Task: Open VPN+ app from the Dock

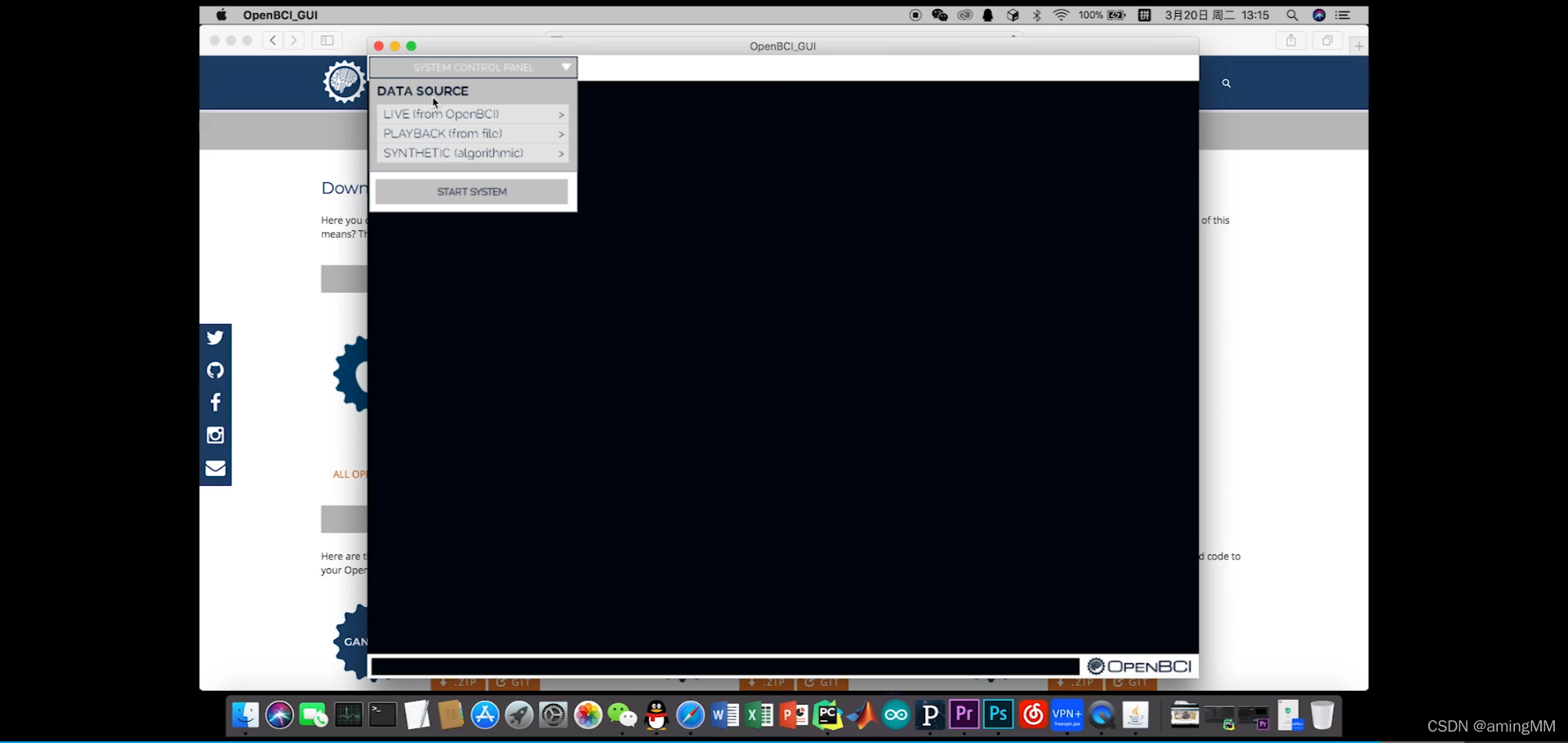Action: point(1067,716)
